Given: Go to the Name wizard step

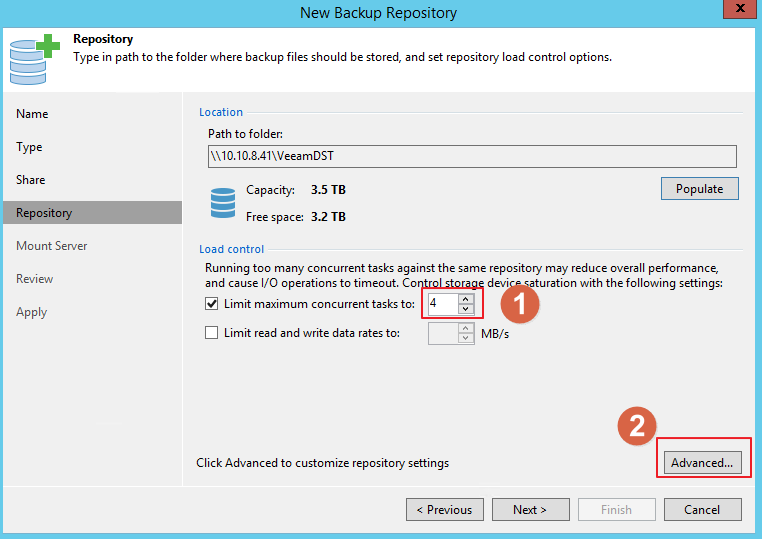Looking at the screenshot, I should click(32, 114).
